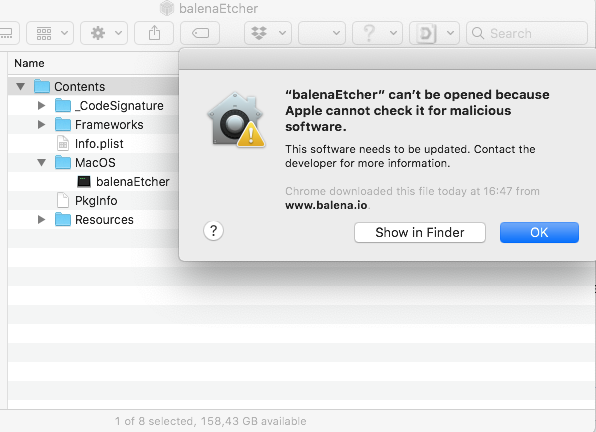Click the status bar selection info text
The image size is (596, 432).
pyautogui.click(x=211, y=421)
